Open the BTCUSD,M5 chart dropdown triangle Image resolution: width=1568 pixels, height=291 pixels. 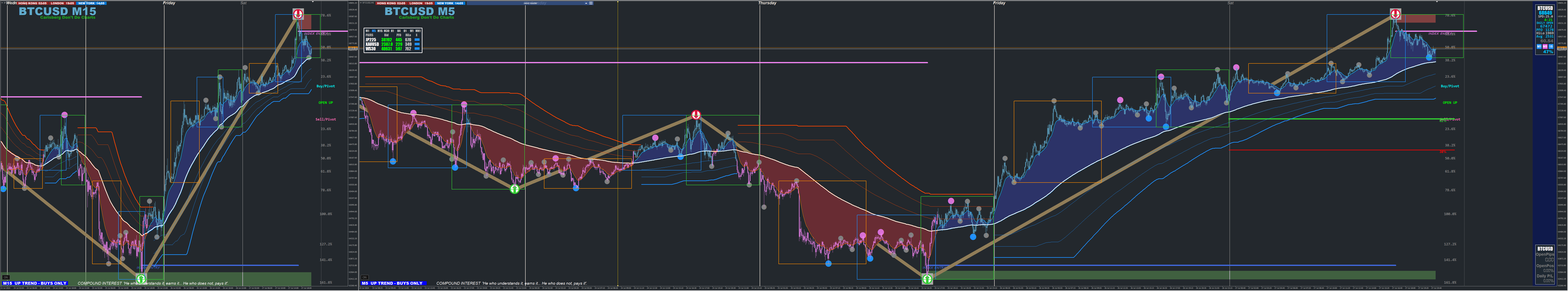(x=361, y=3)
